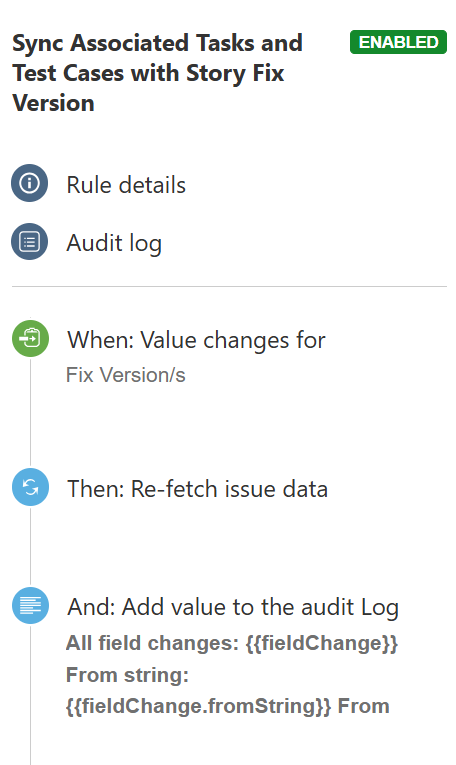Screen dimensions: 456x765
Task: Open Rule details
Action: 126,185
